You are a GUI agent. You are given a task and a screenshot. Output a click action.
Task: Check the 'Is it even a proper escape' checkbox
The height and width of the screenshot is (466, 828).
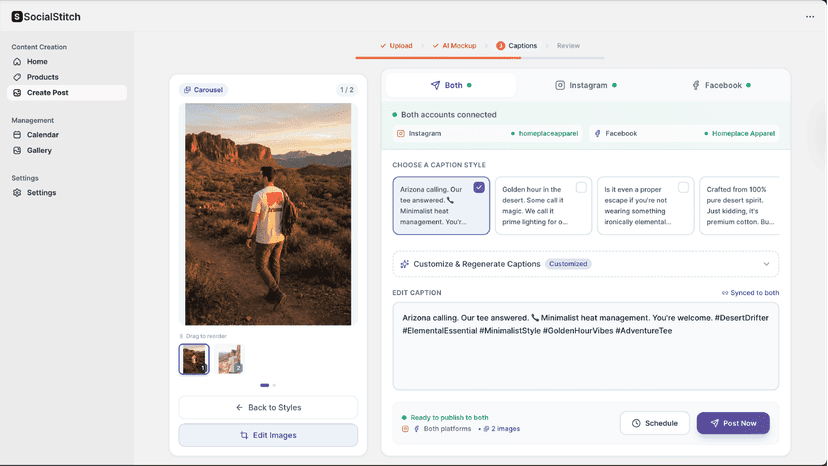coord(683,188)
